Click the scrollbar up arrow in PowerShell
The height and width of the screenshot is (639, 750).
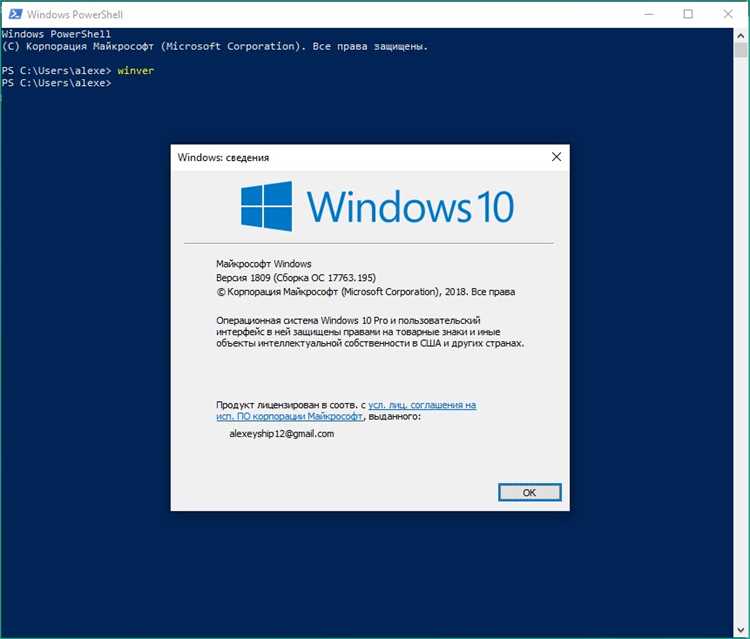(x=740, y=35)
